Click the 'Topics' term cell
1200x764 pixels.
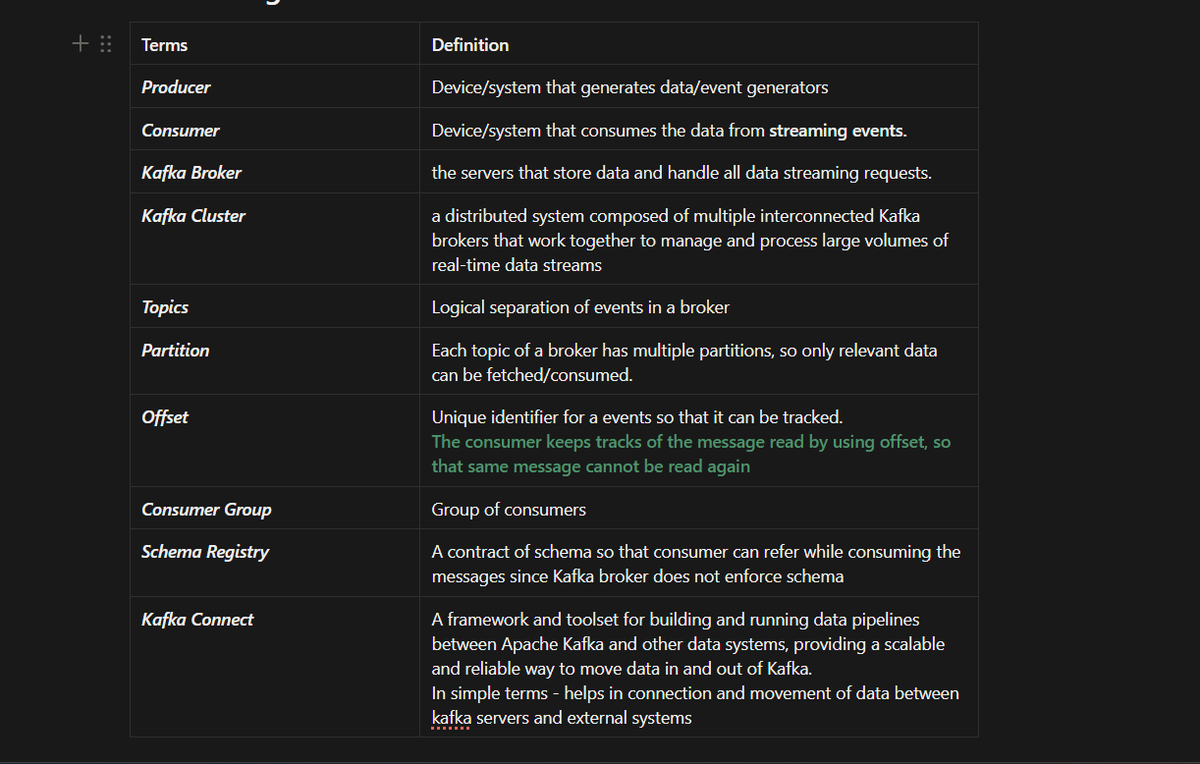[275, 307]
